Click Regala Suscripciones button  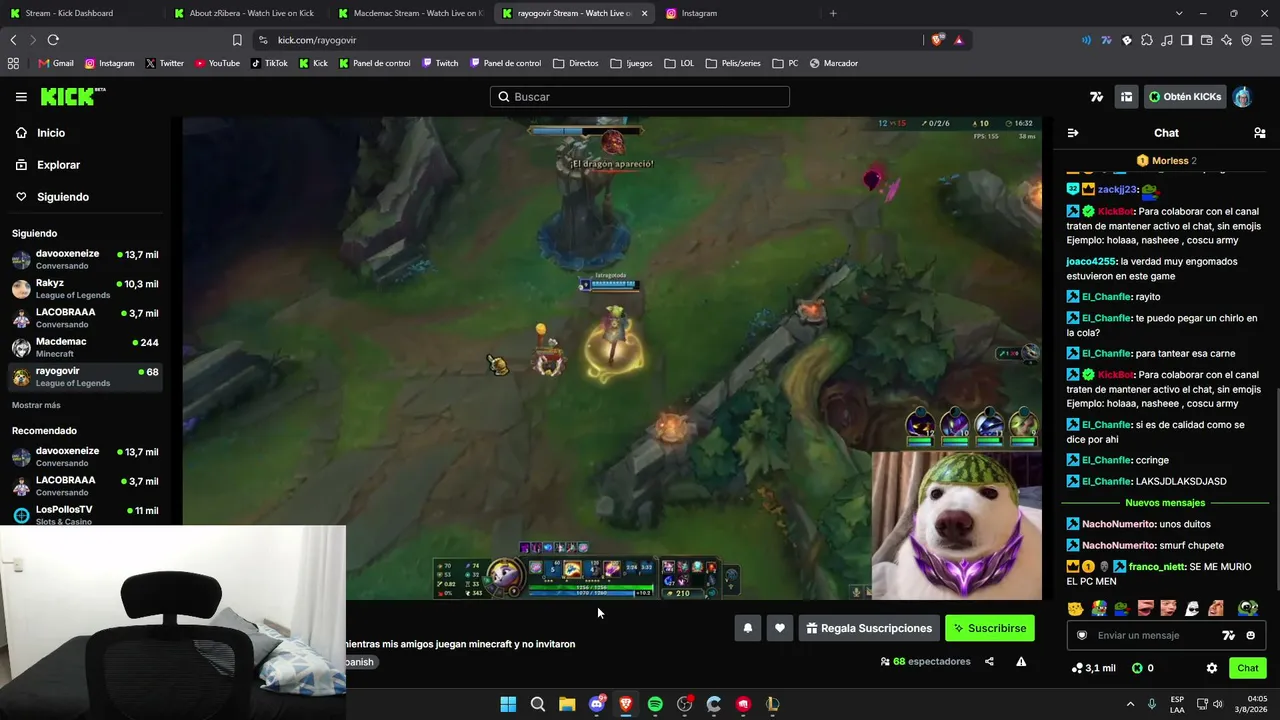tap(869, 628)
